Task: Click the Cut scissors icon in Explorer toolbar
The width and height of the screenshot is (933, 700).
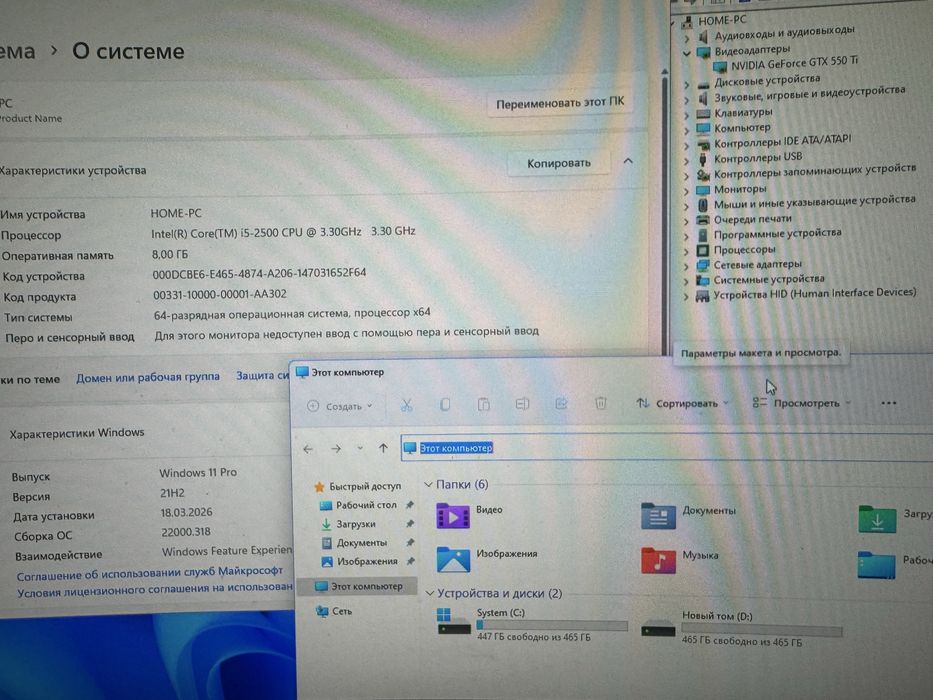Action: tap(406, 405)
